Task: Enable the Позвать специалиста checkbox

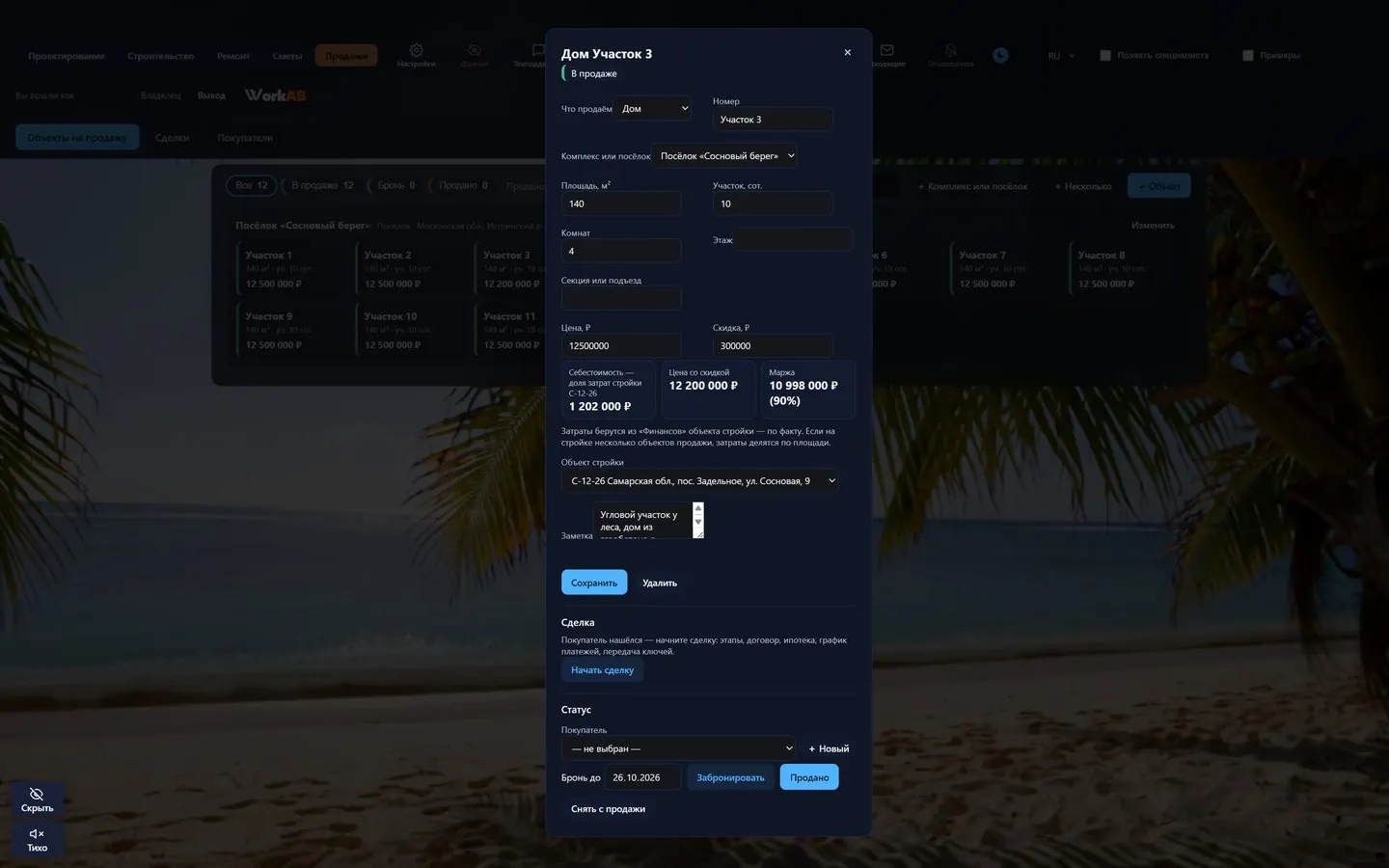Action: (1105, 56)
